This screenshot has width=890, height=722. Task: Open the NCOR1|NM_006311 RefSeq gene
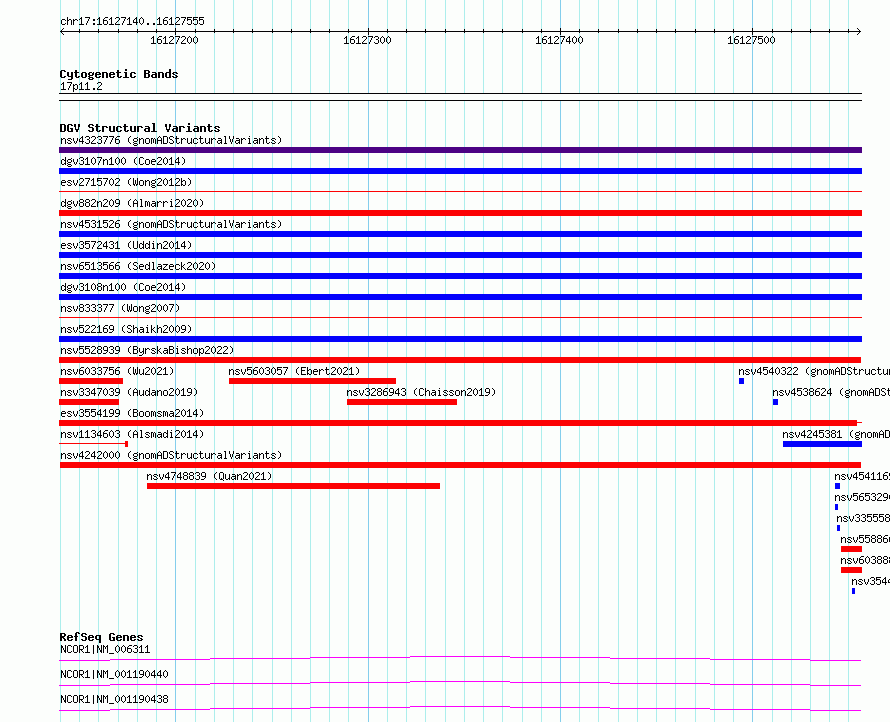tap(105, 649)
